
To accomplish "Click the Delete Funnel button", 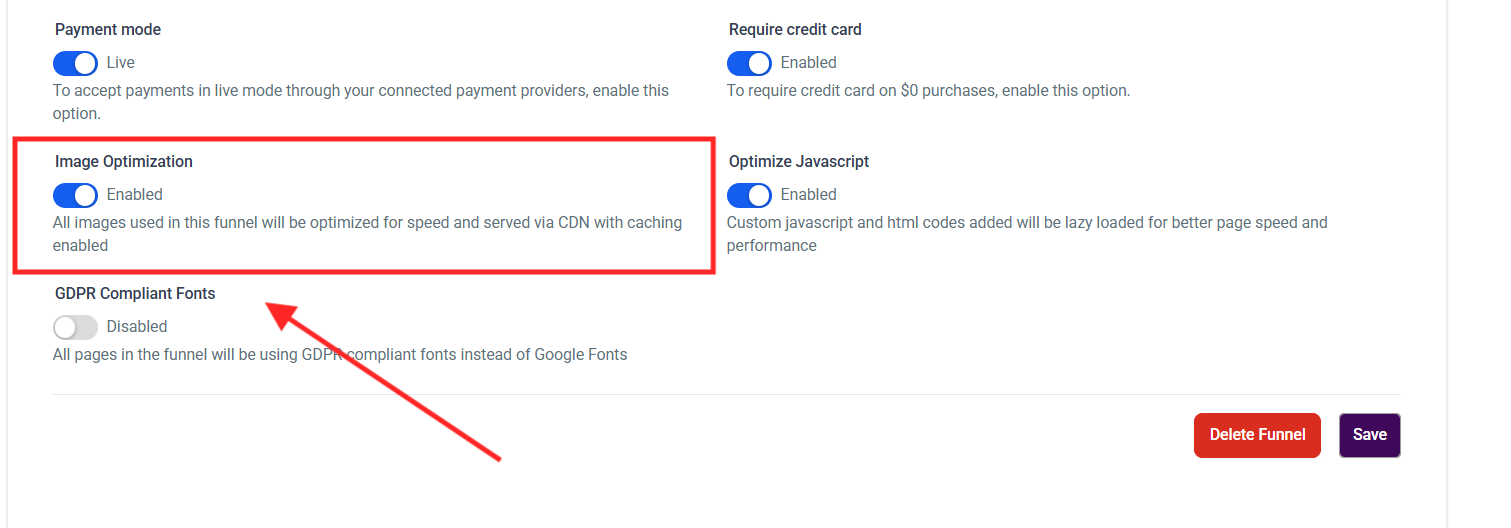I will pyautogui.click(x=1257, y=435).
